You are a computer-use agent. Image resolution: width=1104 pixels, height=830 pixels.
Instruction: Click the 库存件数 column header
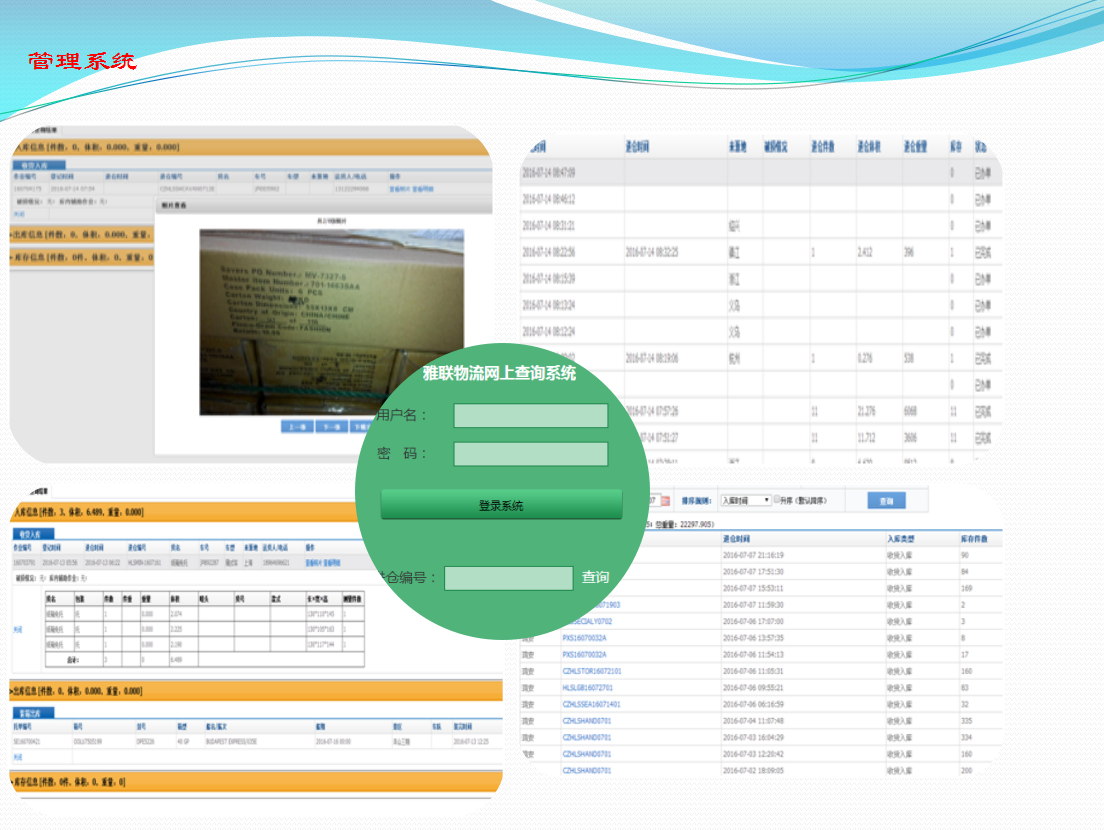pyautogui.click(x=974, y=539)
